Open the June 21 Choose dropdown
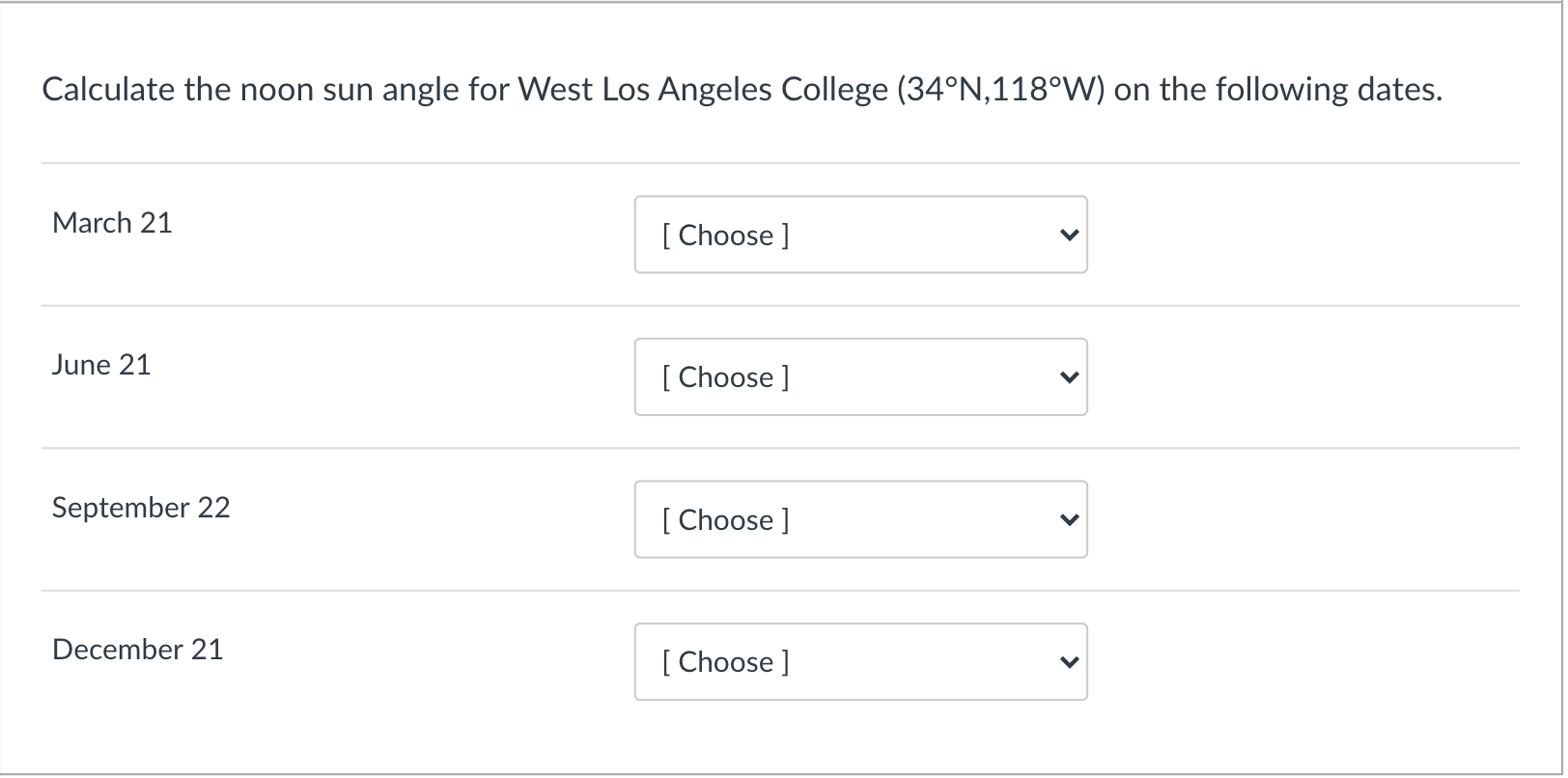This screenshot has width=1568, height=778. click(860, 376)
